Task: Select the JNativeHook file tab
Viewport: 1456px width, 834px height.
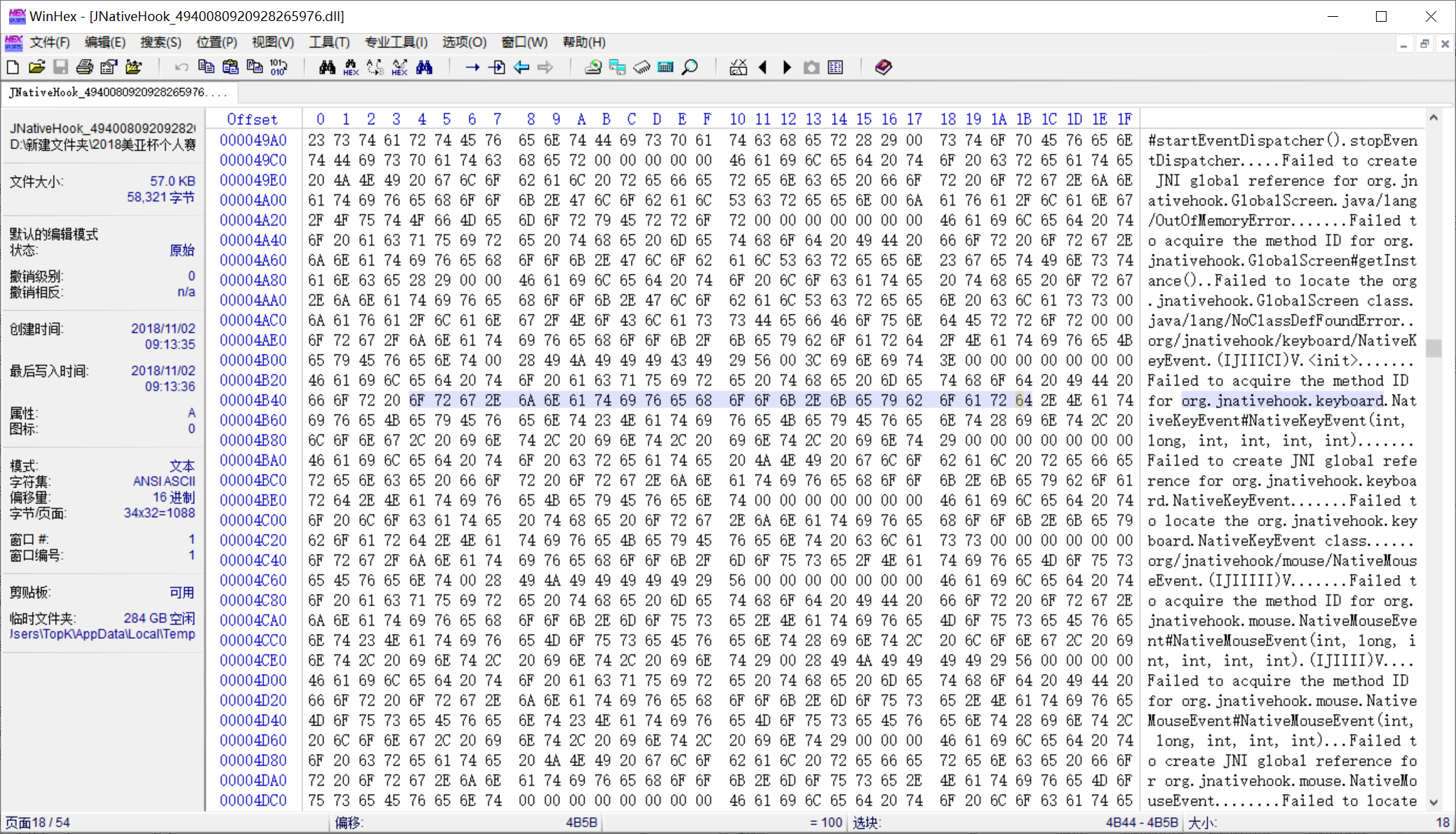Action: (117, 93)
